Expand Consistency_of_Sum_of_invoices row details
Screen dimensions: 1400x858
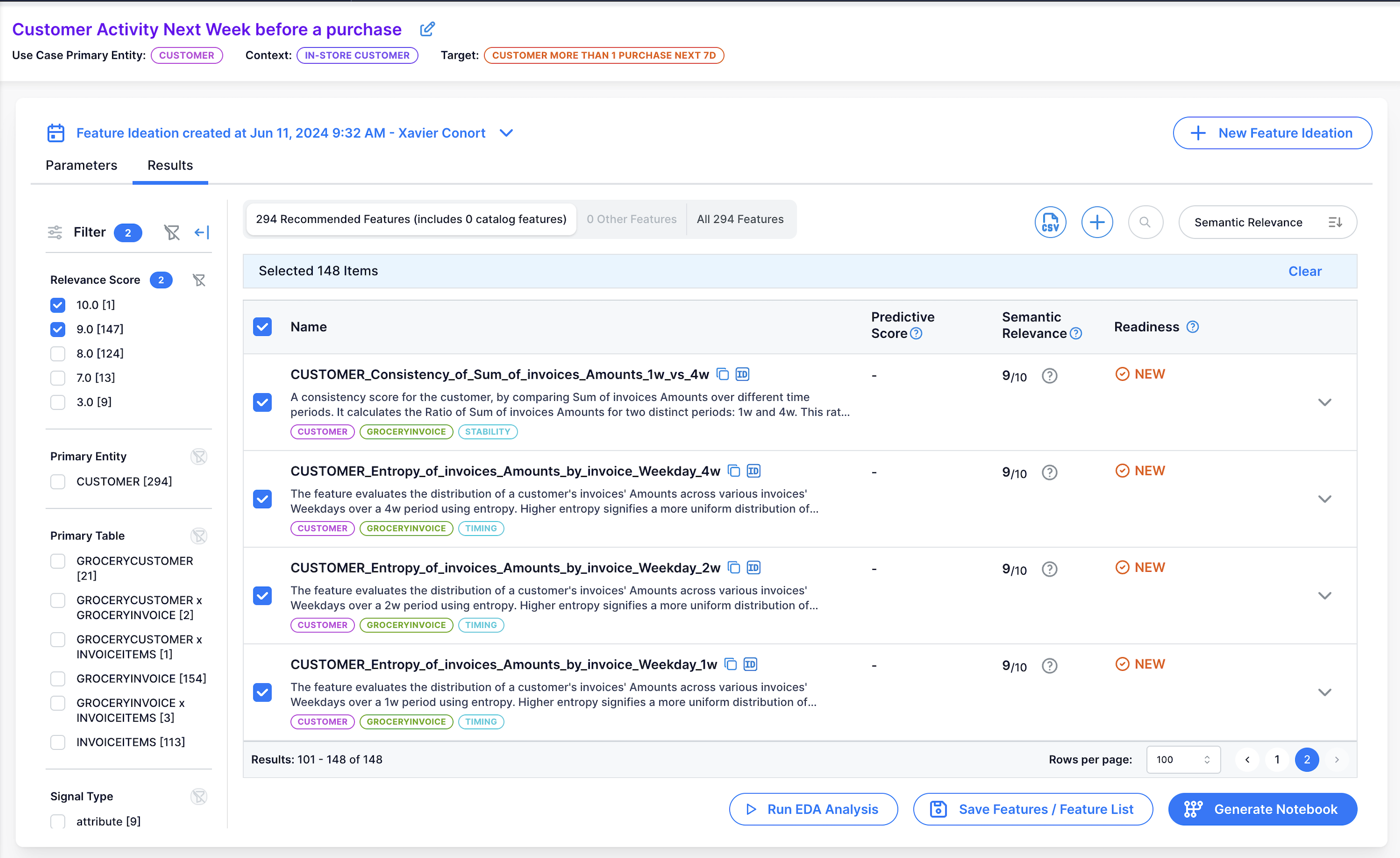(1324, 402)
